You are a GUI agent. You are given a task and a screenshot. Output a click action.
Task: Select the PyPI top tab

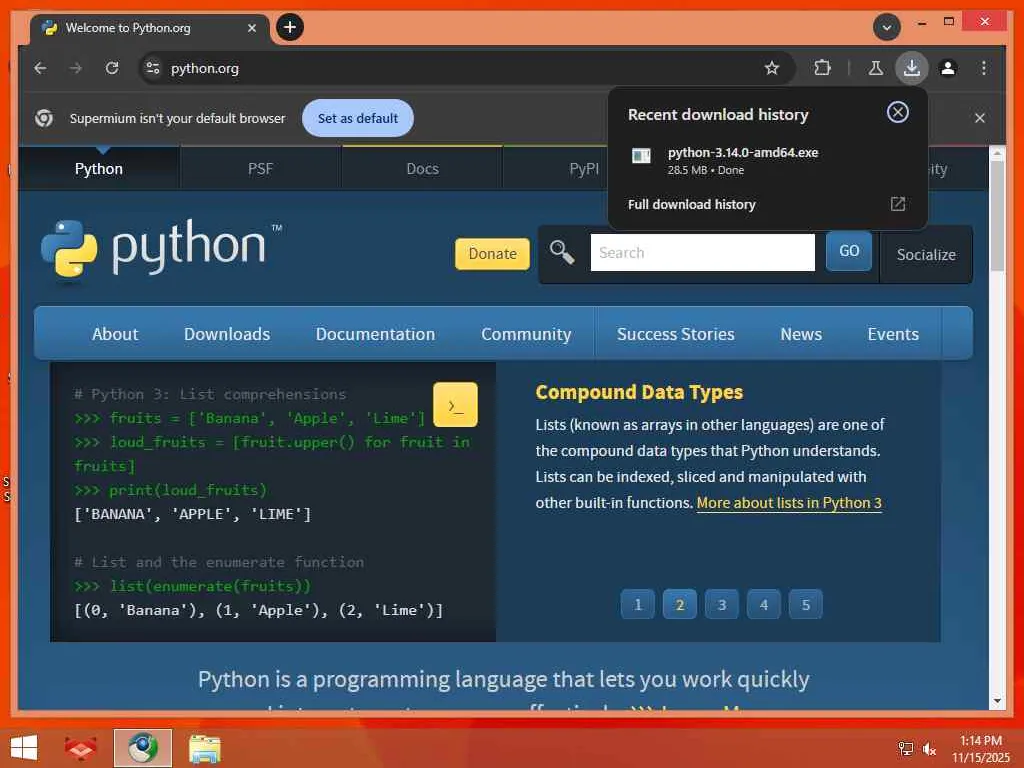coord(584,168)
